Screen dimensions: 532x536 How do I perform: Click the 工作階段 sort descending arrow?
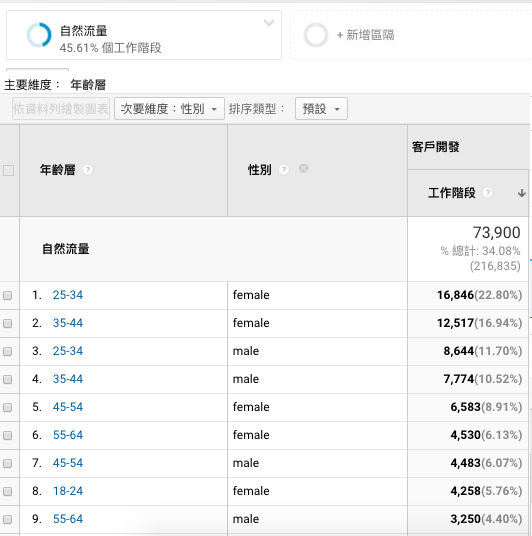tap(521, 193)
